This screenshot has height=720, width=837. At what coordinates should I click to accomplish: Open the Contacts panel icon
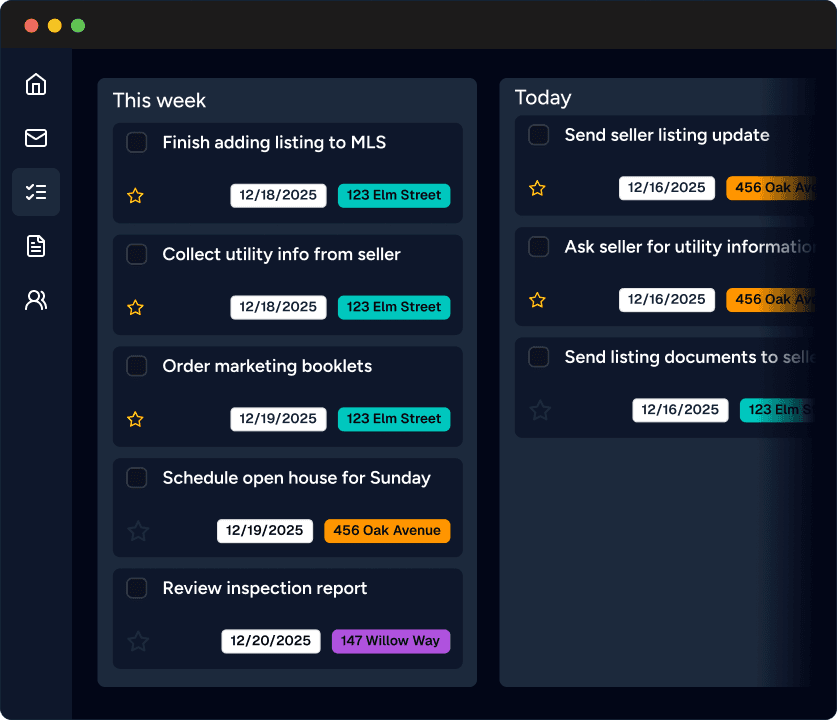(36, 300)
